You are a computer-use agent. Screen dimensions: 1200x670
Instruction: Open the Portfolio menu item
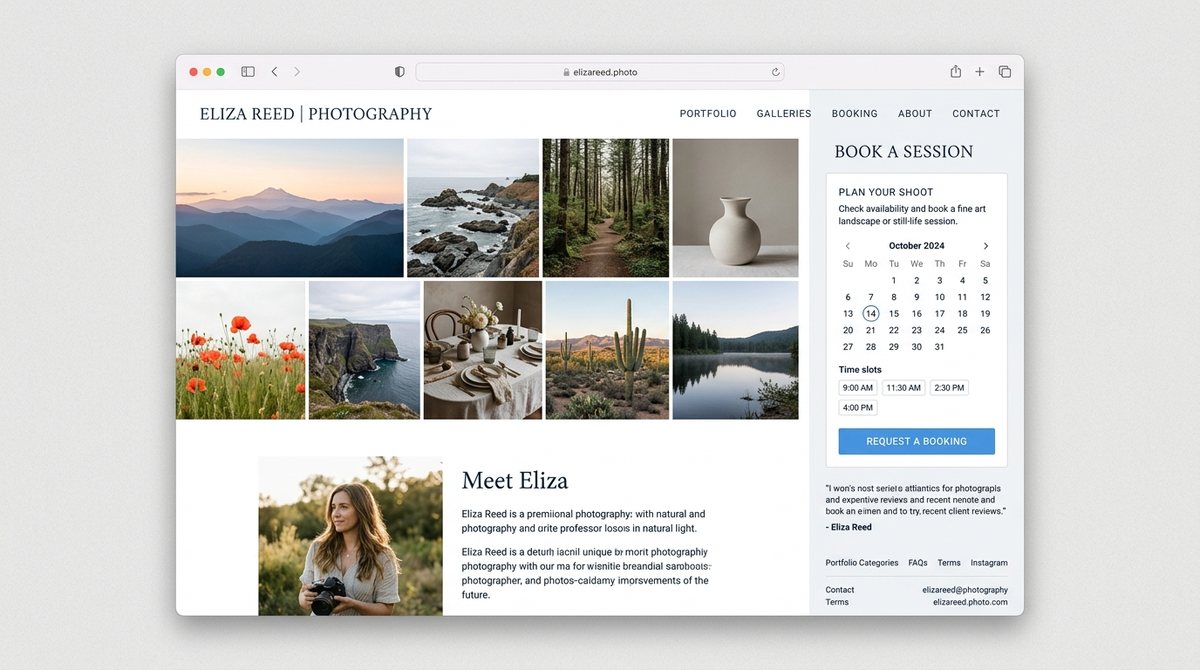click(708, 114)
